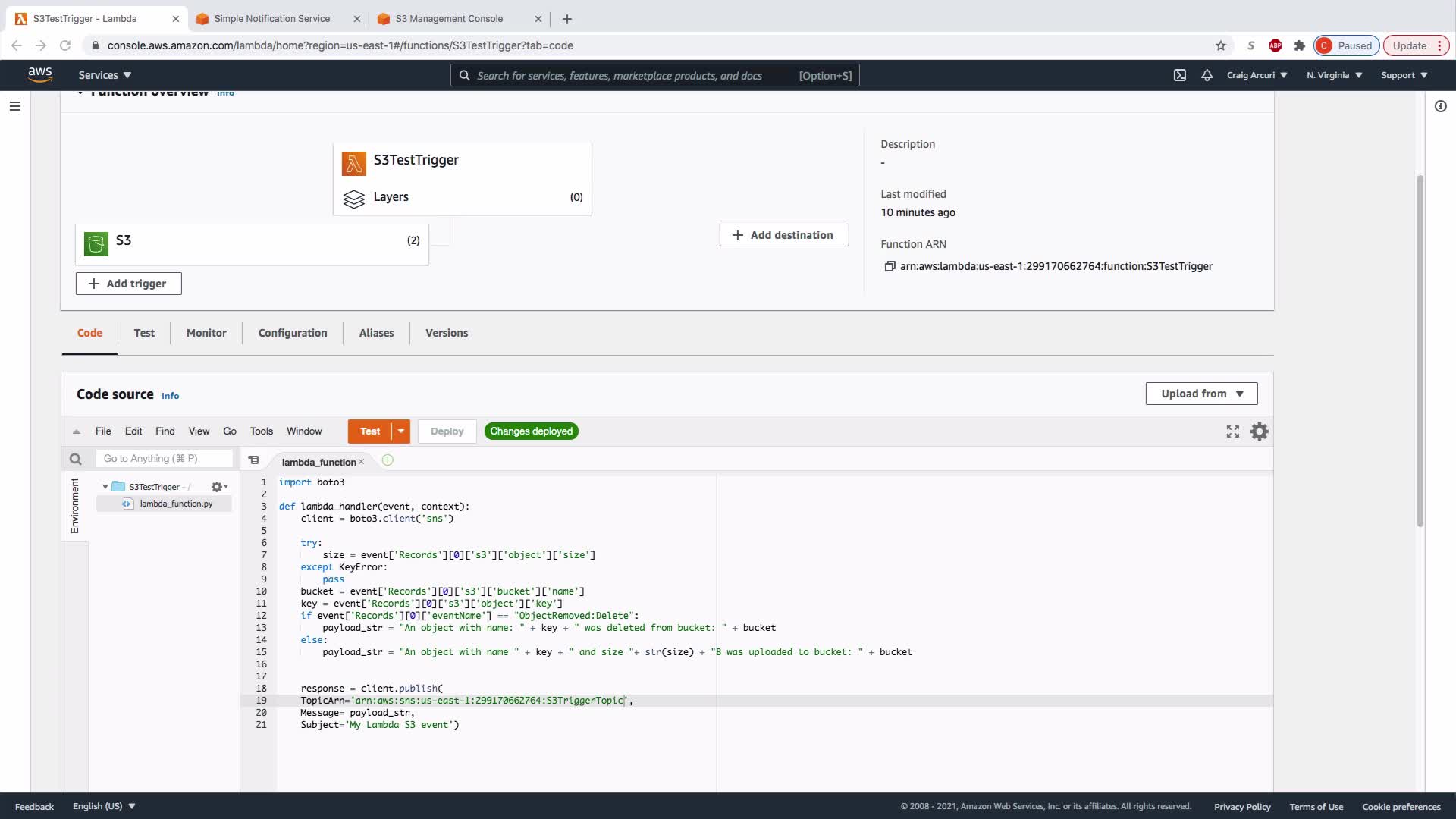
Task: Open new tab with plus circle icon
Action: (x=388, y=460)
